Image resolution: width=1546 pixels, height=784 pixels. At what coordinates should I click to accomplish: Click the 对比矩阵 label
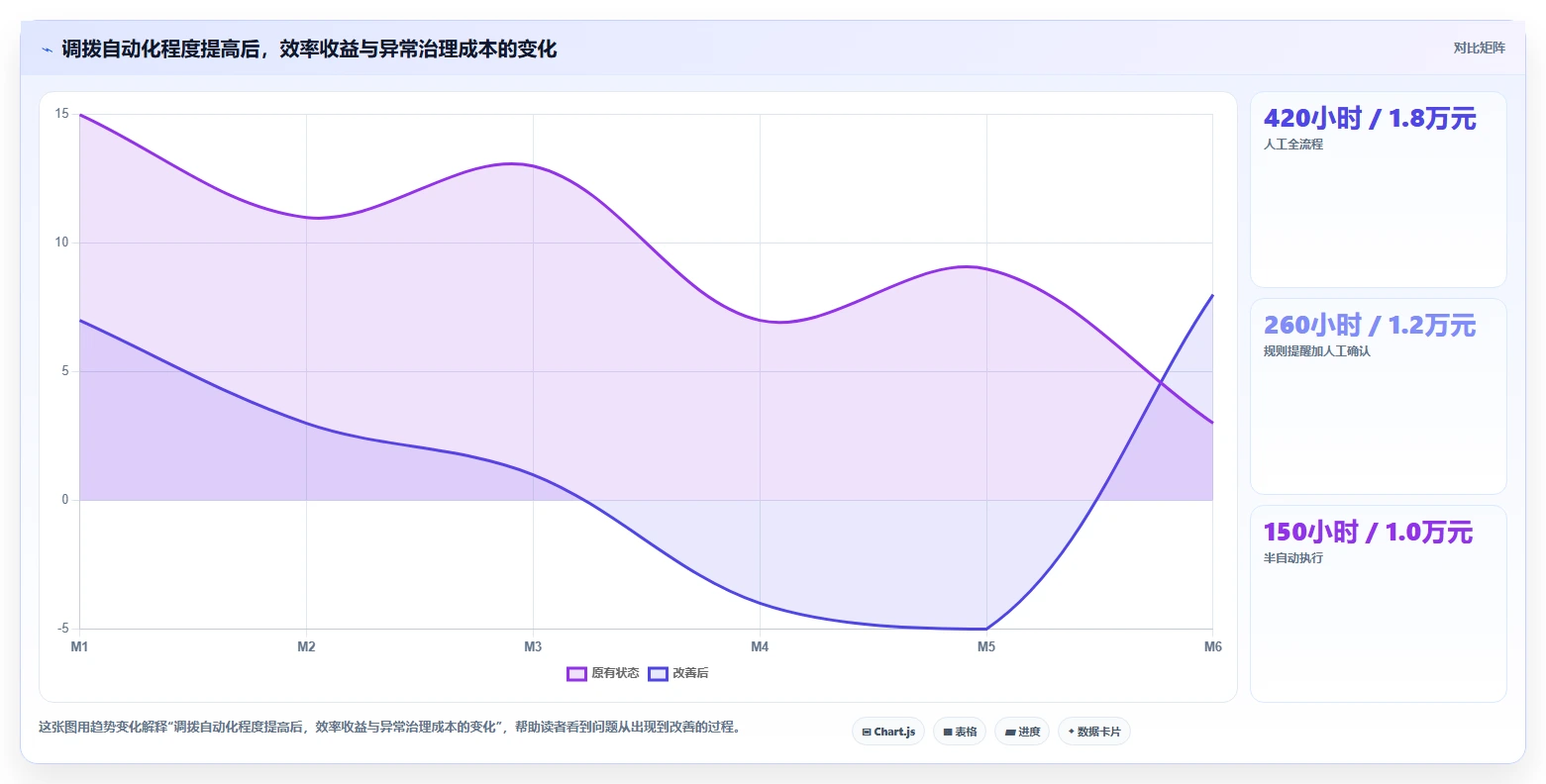1479,49
